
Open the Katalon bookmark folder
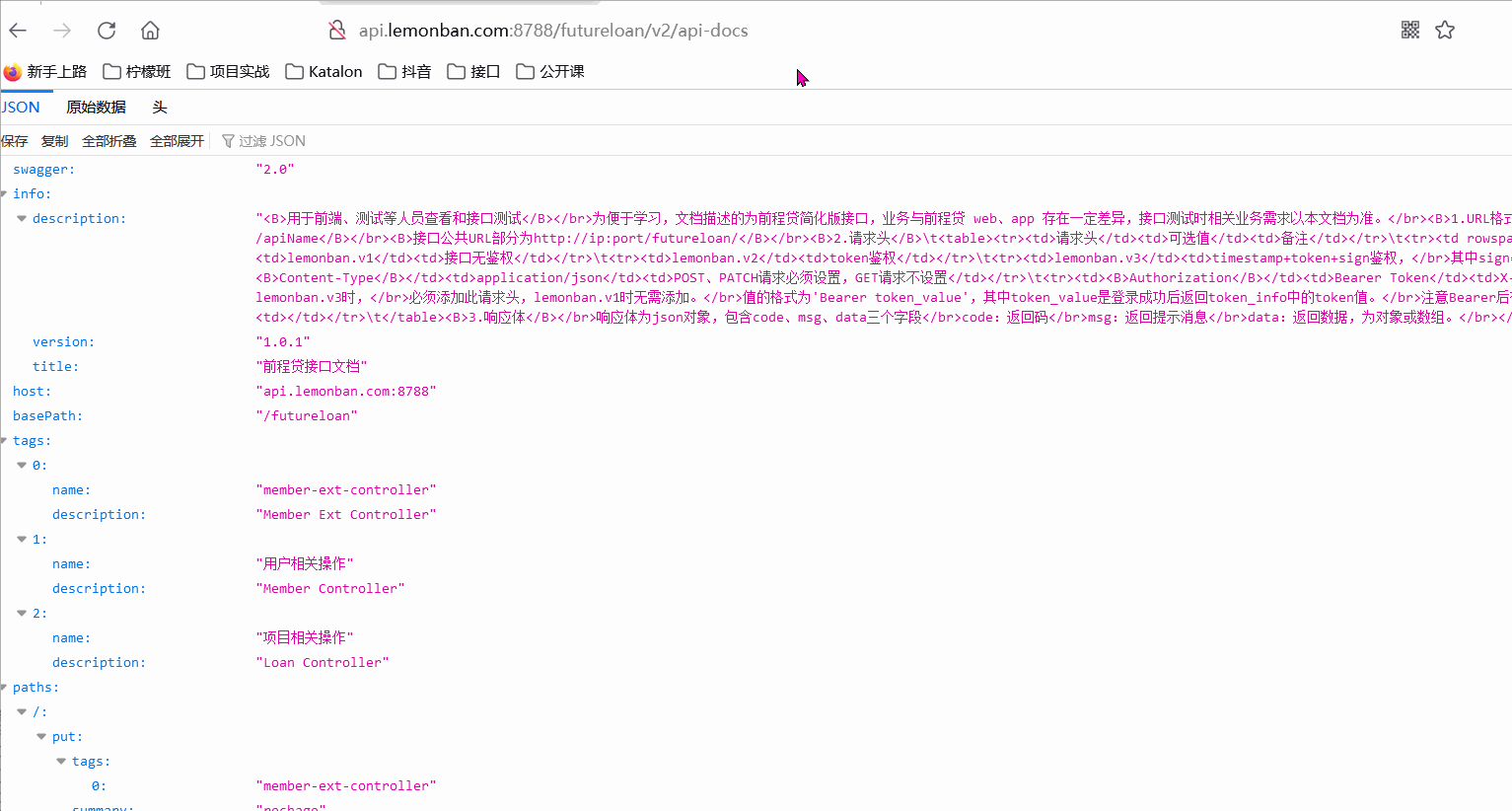(324, 72)
